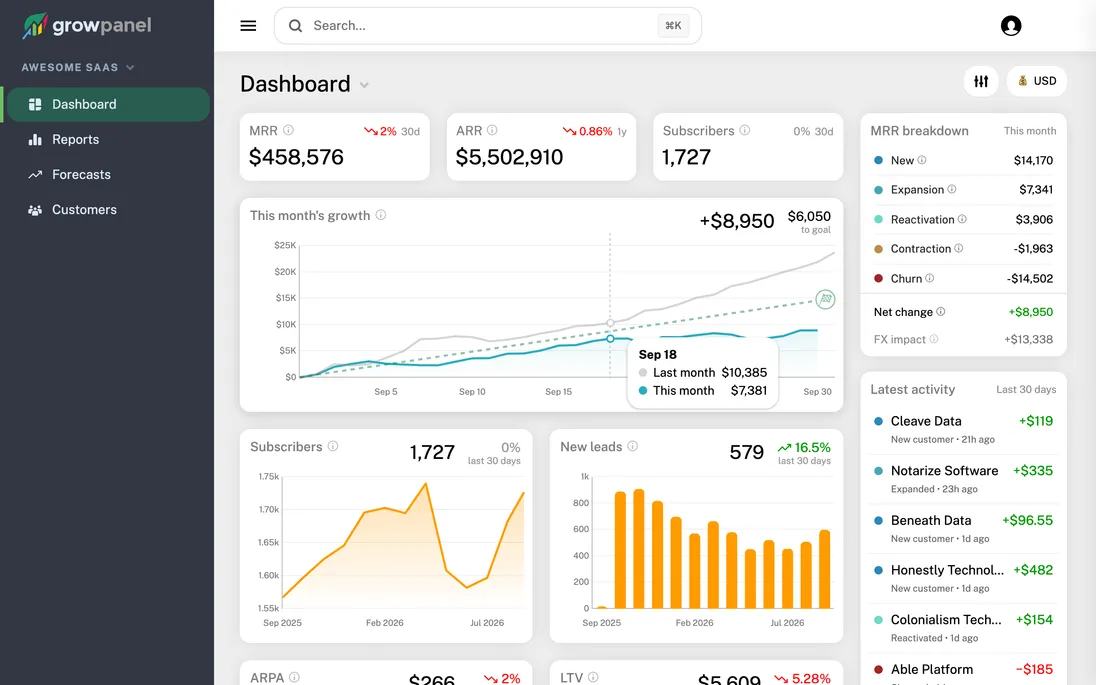
Task: Click the info icon beside Churn
Action: pyautogui.click(x=929, y=277)
